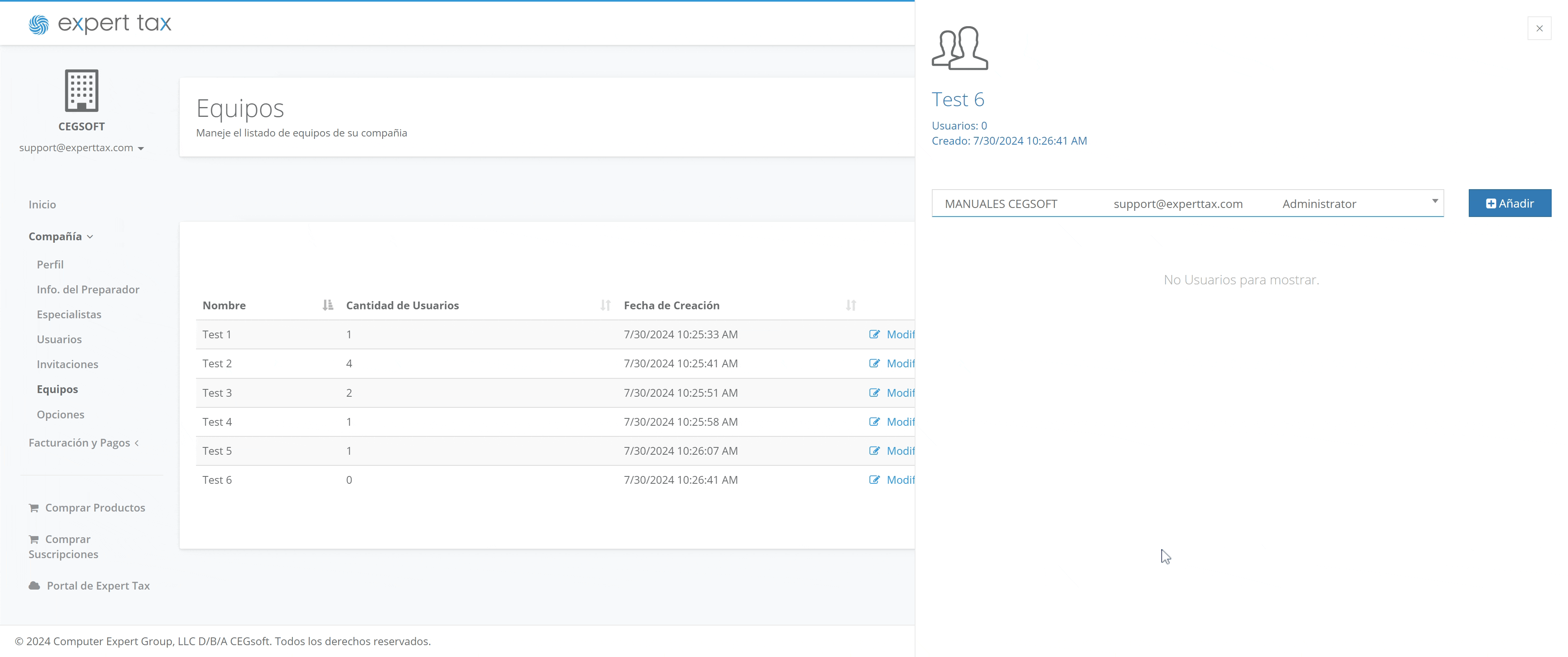1568x657 pixels.
Task: Select the Test 6 name cell
Action: click(217, 480)
